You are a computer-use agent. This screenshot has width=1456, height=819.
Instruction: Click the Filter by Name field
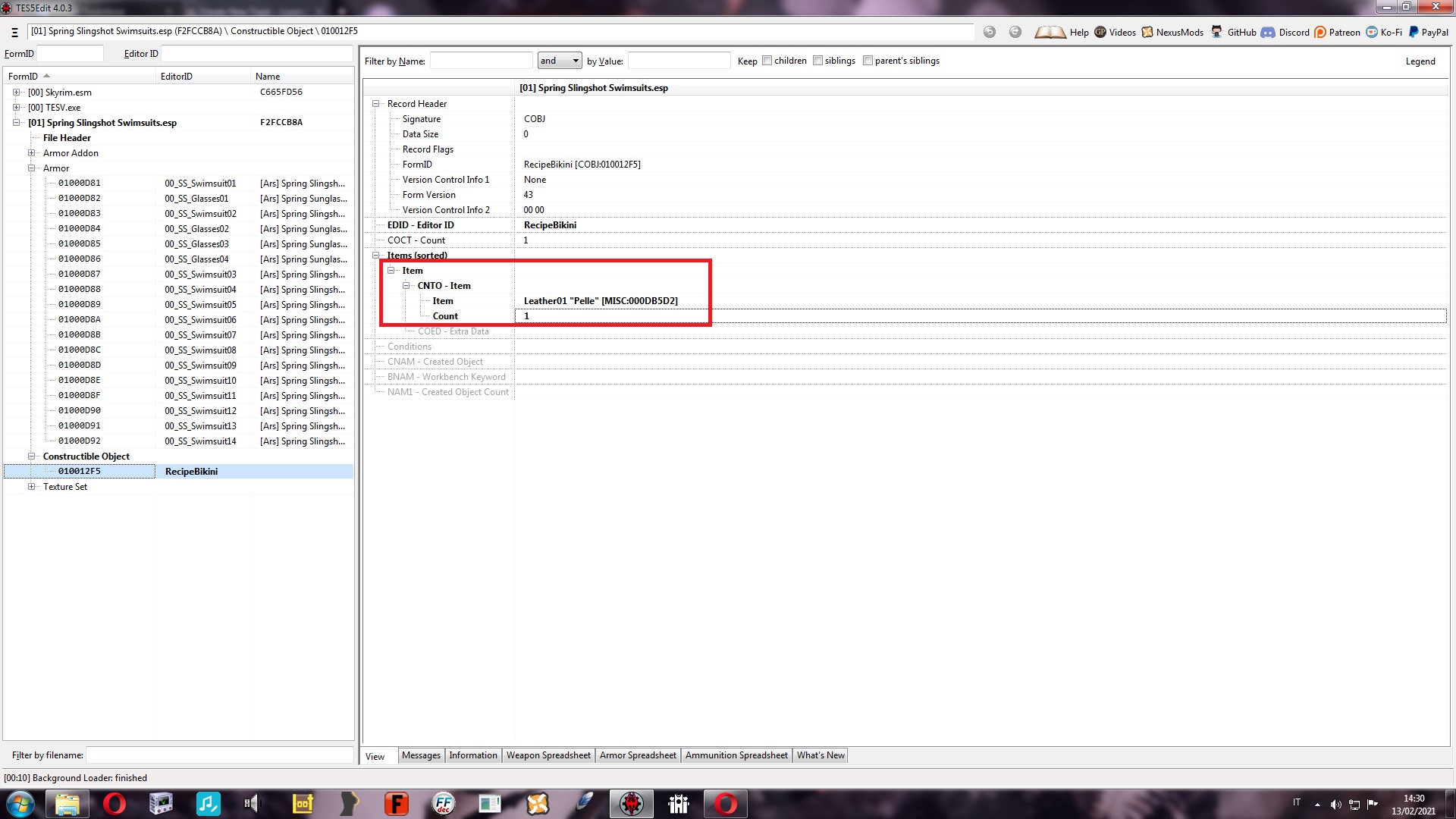(x=482, y=61)
